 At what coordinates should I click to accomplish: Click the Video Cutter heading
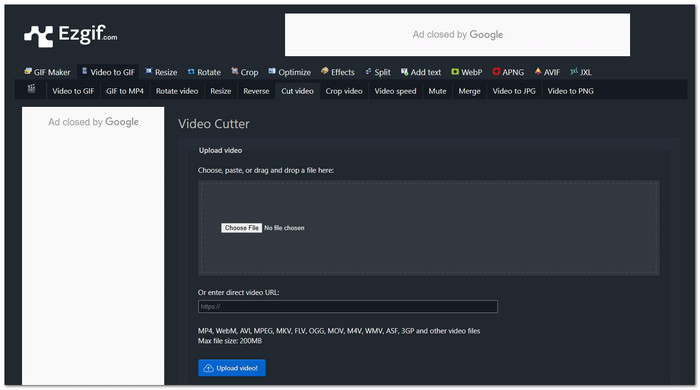click(214, 124)
